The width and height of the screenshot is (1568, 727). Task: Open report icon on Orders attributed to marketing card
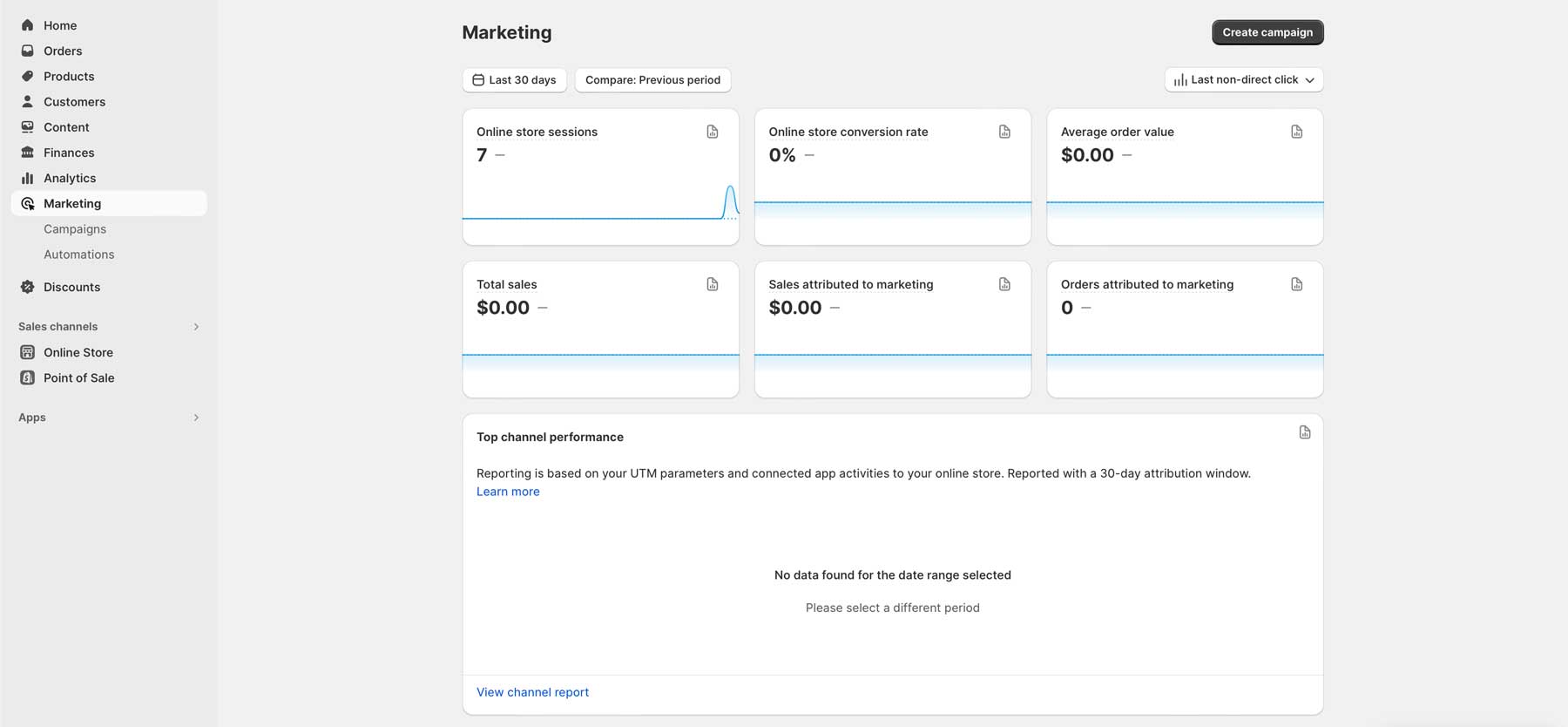(x=1296, y=284)
